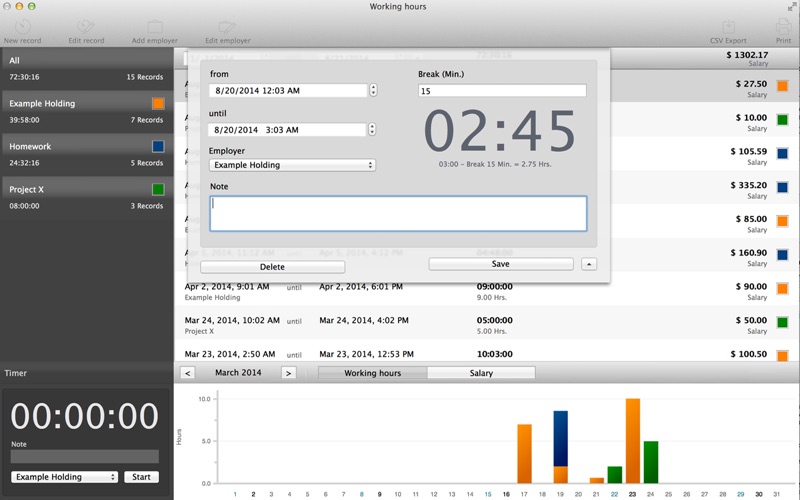The image size is (800, 500).
Task: Switch to the Salary chart tab
Action: coord(480,373)
